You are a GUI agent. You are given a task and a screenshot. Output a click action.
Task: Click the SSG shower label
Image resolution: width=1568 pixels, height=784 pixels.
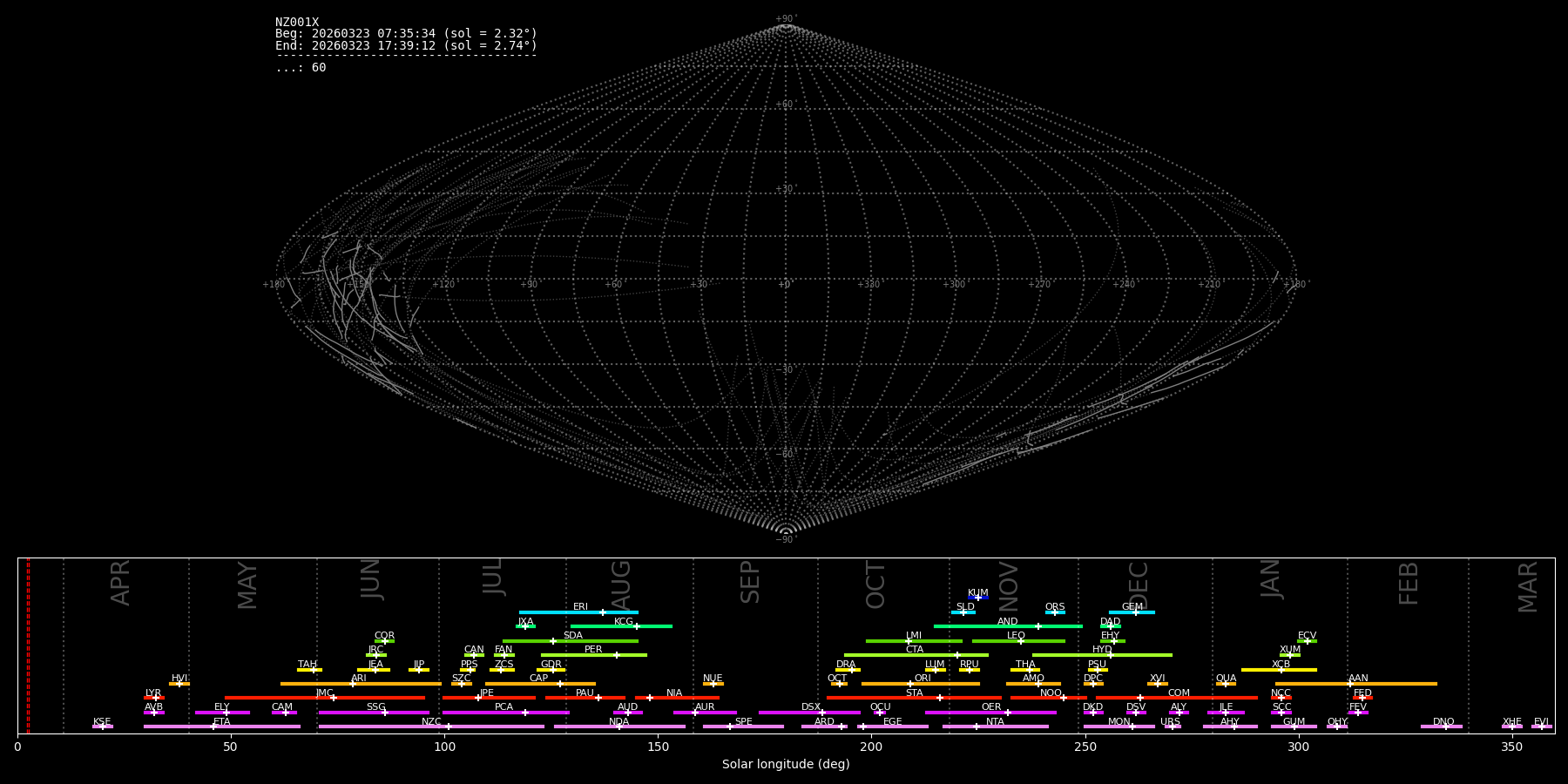[375, 707]
